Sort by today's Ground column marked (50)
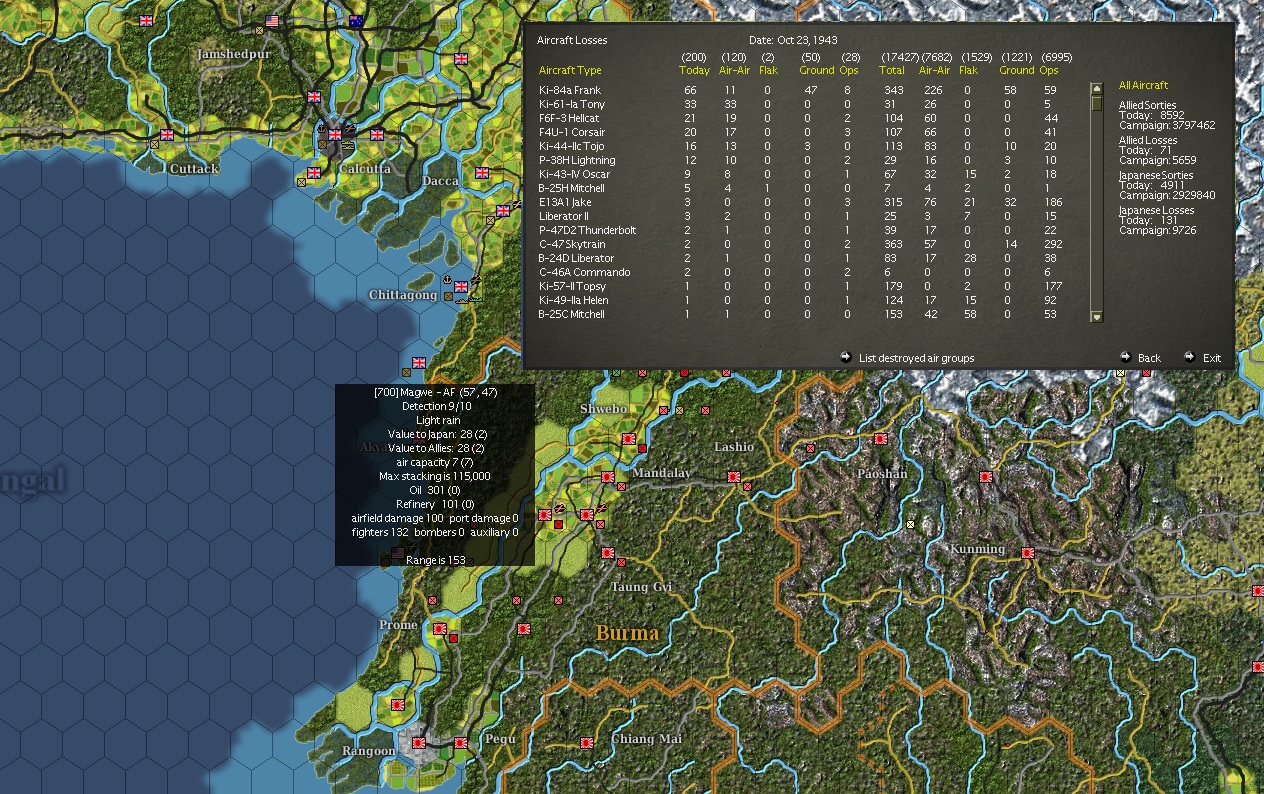This screenshot has width=1264, height=794. (x=816, y=71)
